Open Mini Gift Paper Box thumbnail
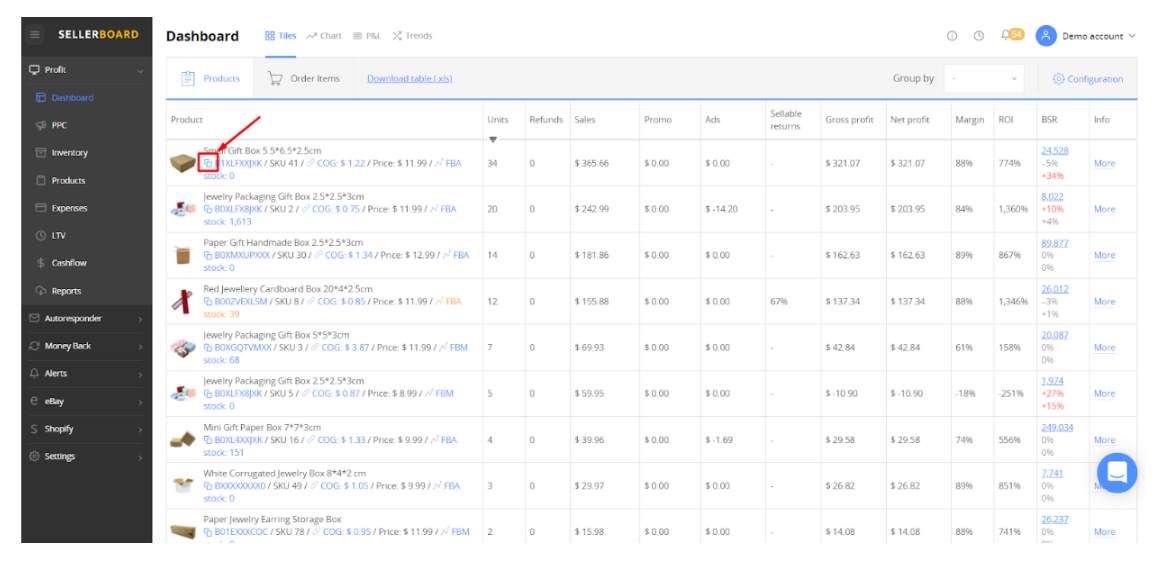The width and height of the screenshot is (1159, 570). pyautogui.click(x=183, y=440)
